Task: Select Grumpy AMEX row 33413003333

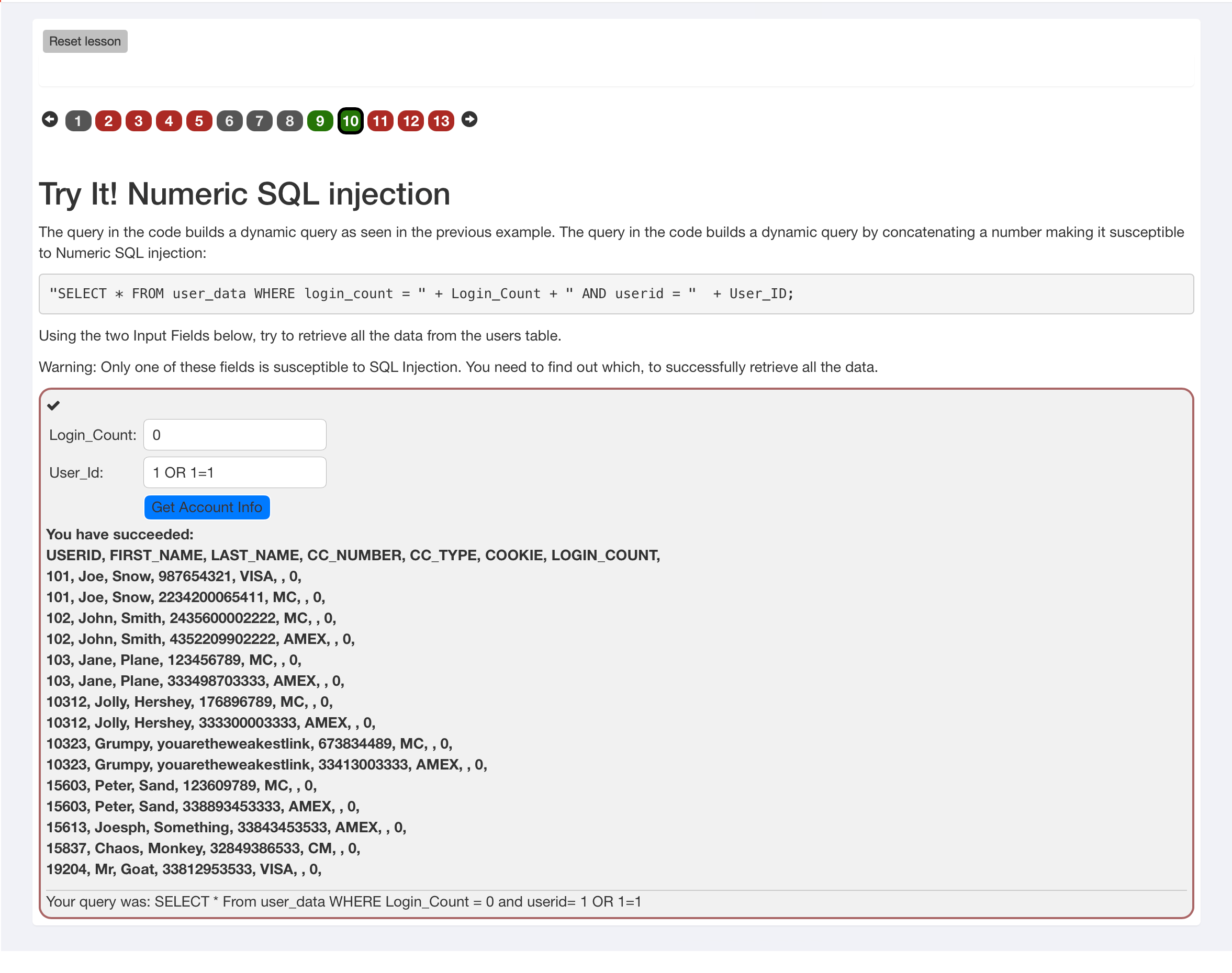Action: point(267,764)
